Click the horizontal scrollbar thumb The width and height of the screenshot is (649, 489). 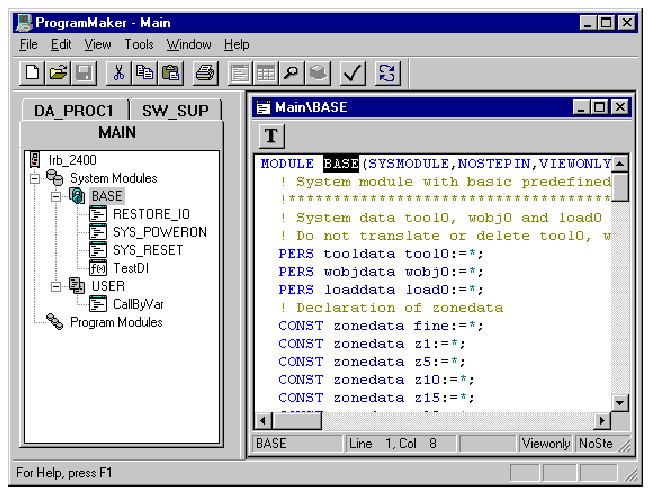click(x=296, y=421)
